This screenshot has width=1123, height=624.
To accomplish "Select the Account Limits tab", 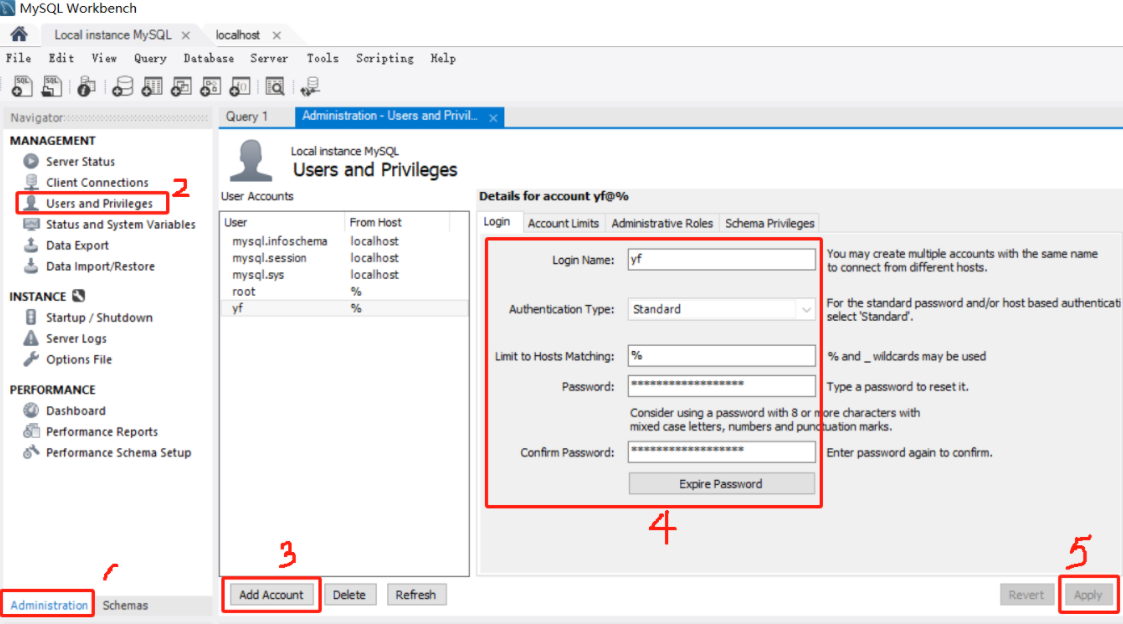I will pos(563,223).
